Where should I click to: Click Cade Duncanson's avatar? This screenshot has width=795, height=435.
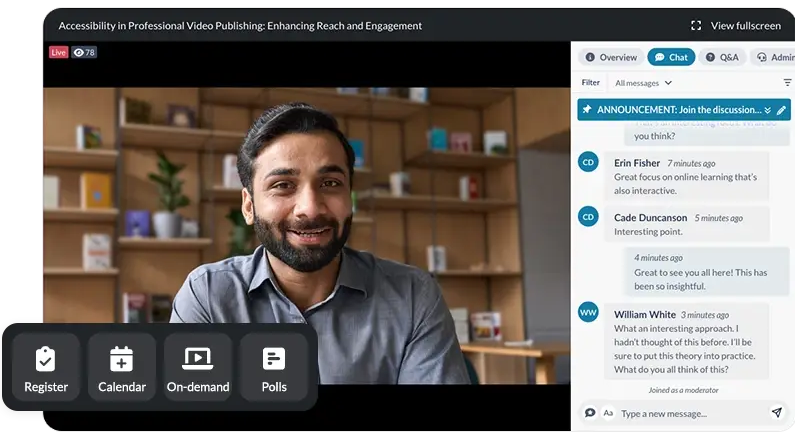[x=588, y=217]
